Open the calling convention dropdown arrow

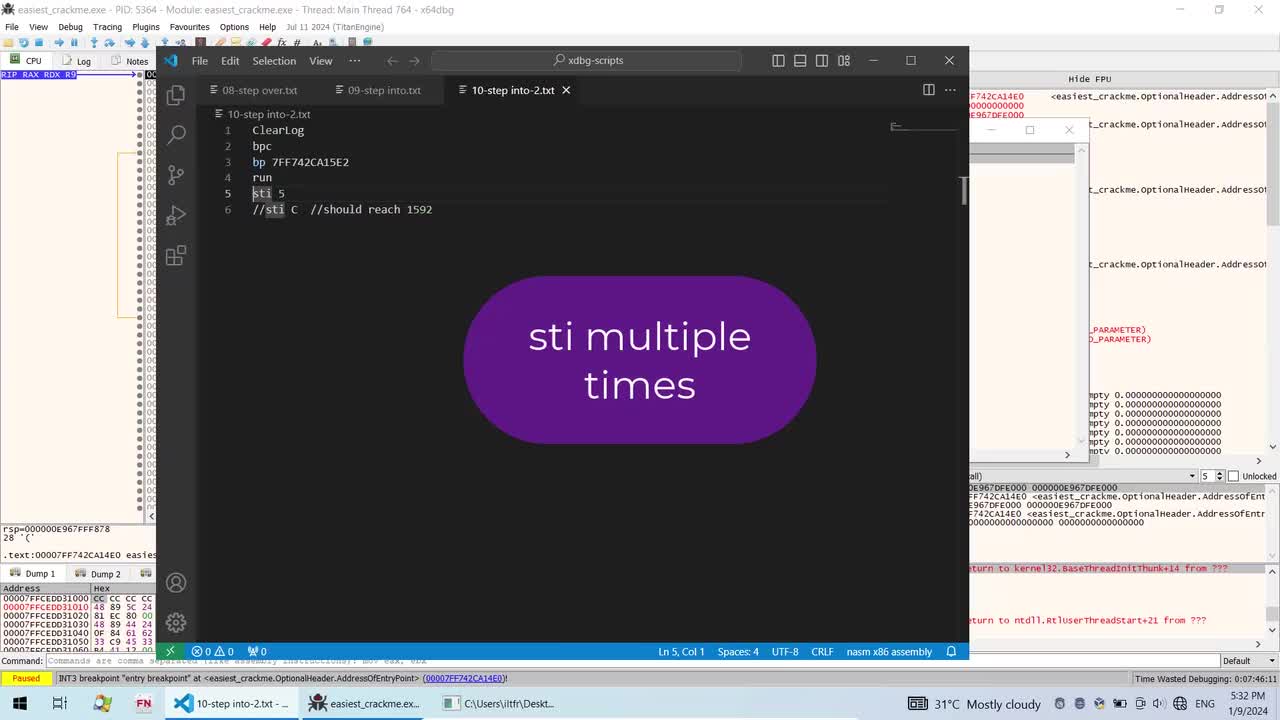[1192, 476]
